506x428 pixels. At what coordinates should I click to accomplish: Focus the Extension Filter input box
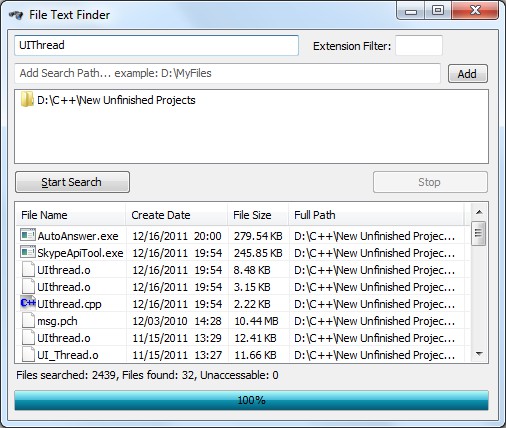pos(419,45)
